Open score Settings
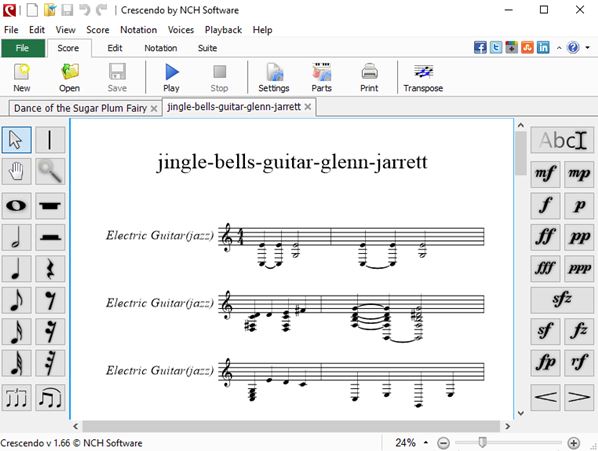598x451 pixels. point(274,77)
